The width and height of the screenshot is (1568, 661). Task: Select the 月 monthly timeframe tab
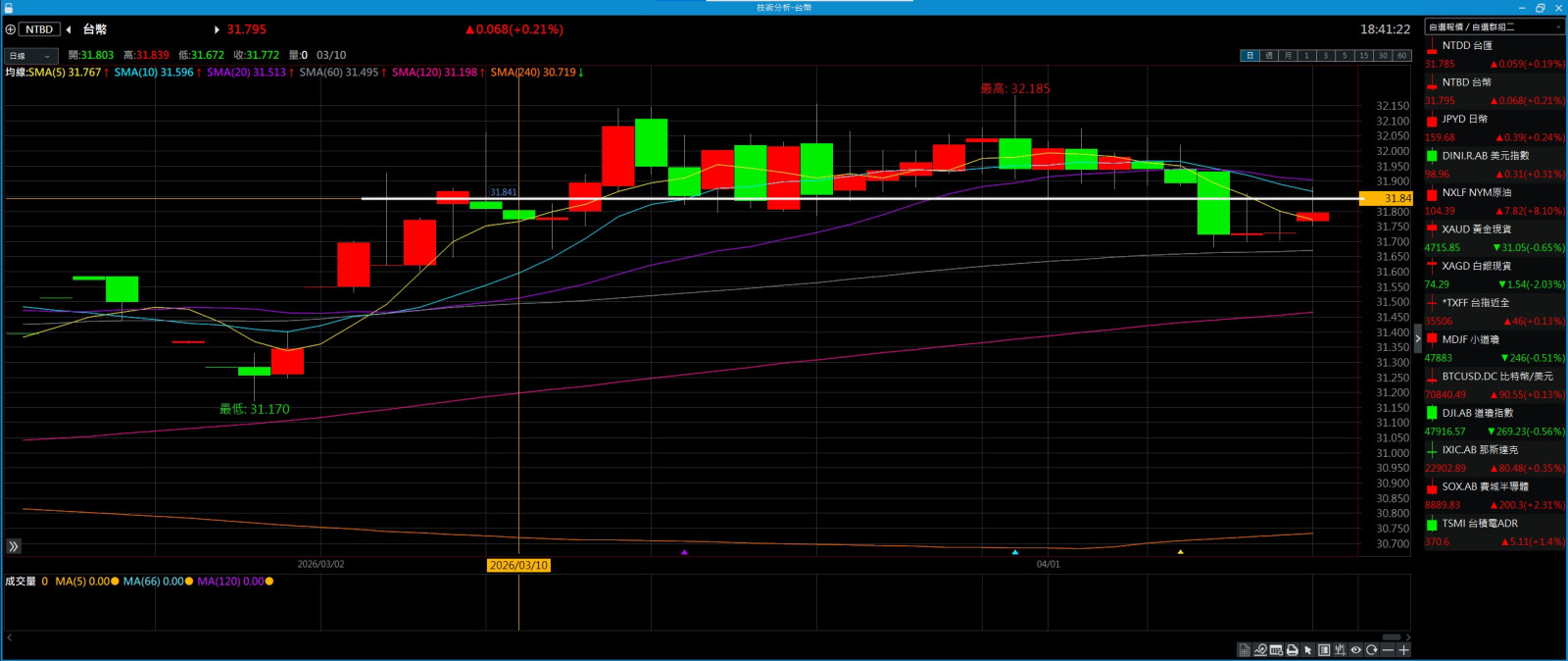click(1287, 56)
